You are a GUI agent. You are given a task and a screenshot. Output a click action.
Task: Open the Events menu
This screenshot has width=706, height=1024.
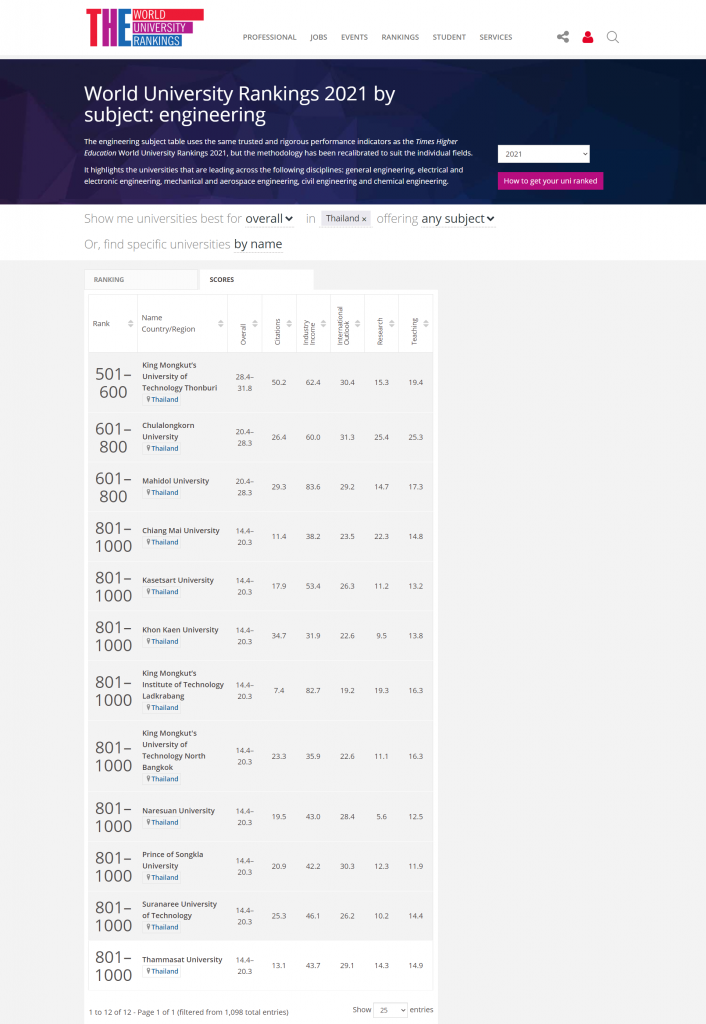[x=354, y=37]
